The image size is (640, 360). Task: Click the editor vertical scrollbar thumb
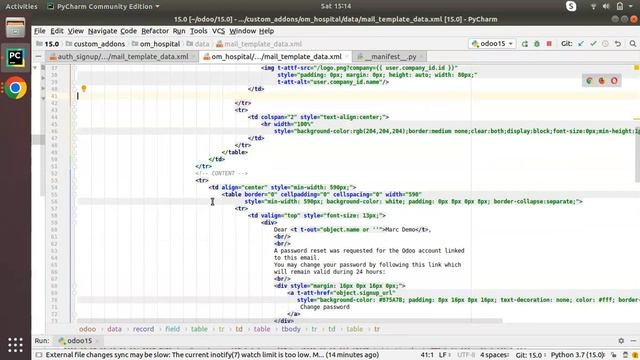point(637,155)
